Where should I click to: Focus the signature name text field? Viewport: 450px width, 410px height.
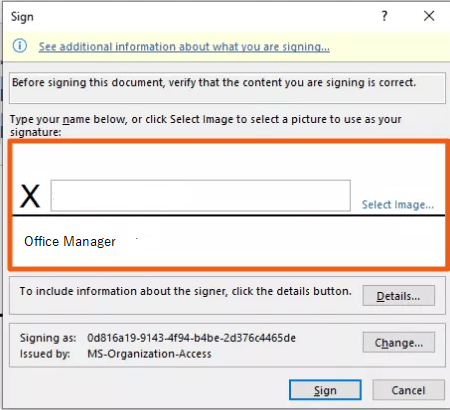201,196
